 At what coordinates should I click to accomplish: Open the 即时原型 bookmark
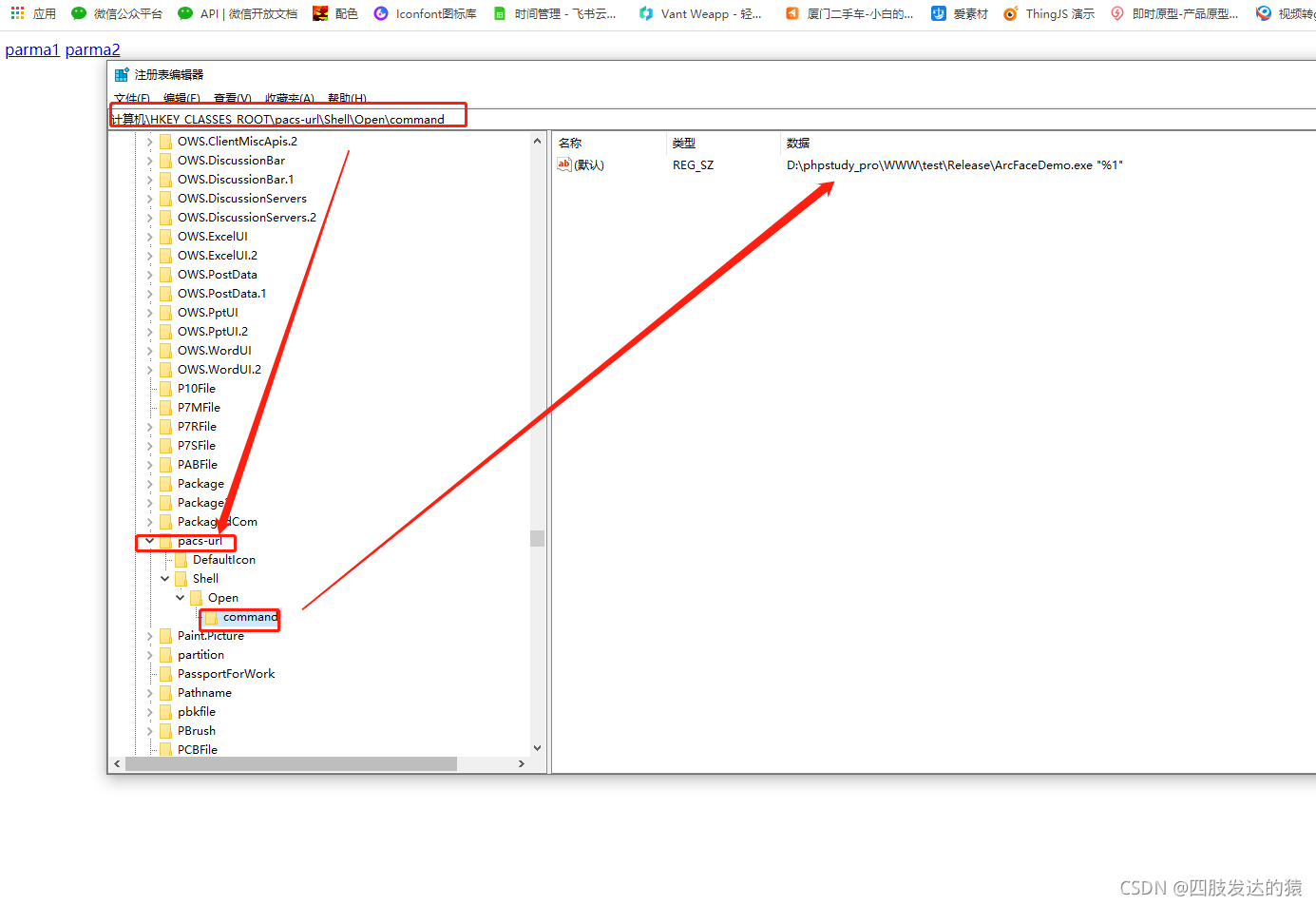pyautogui.click(x=1174, y=13)
